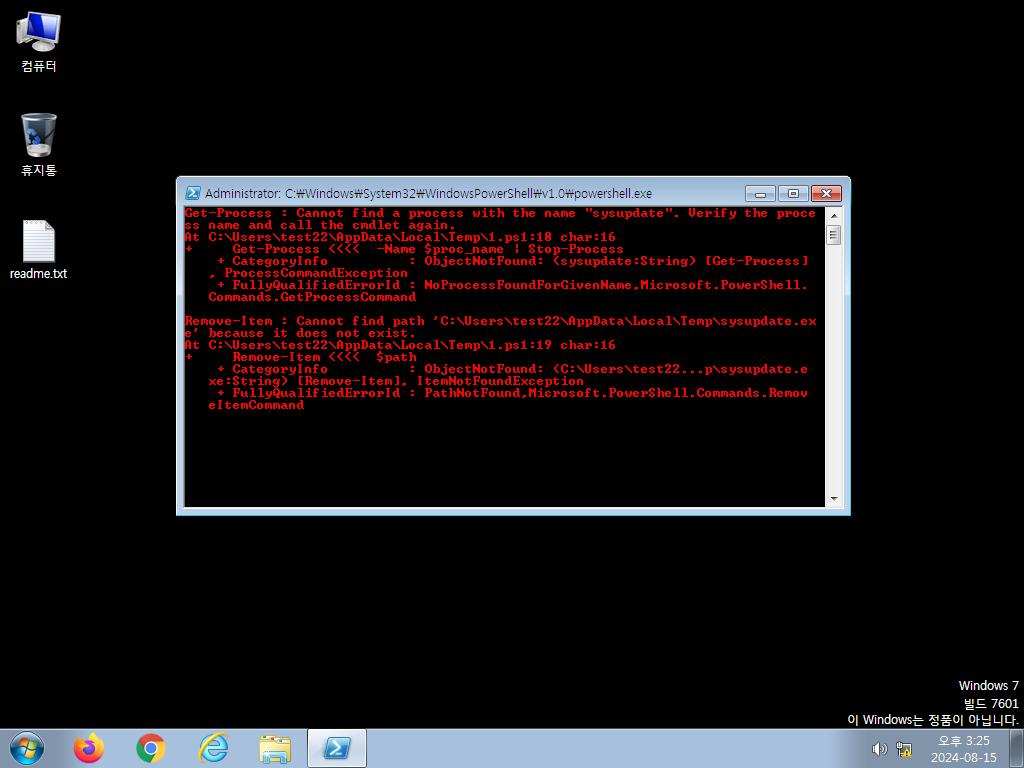Viewport: 1024px width, 768px height.
Task: Select the Recycle Bin desktop icon
Action: click(39, 144)
